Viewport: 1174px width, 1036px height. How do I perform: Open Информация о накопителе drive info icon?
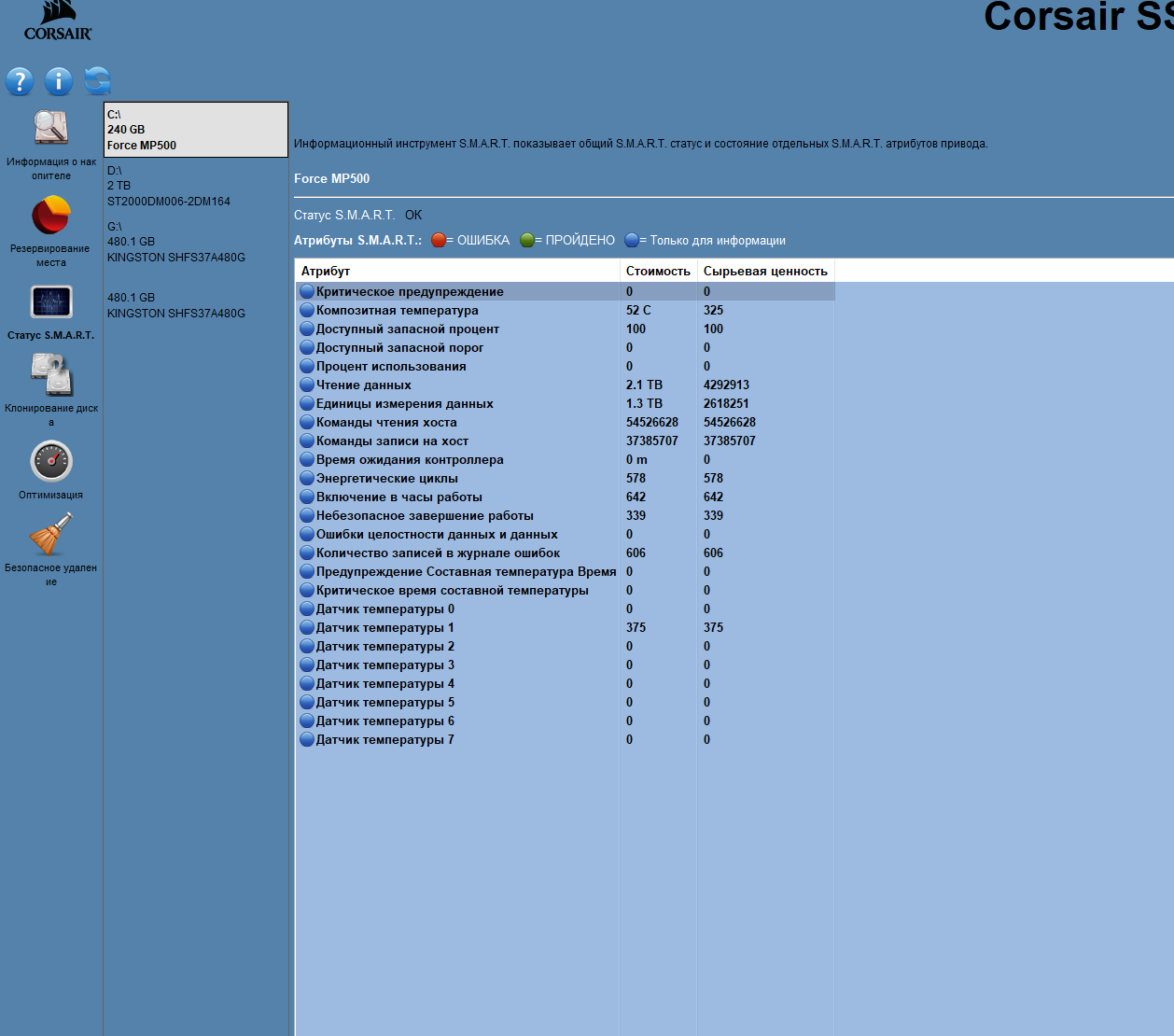click(51, 128)
